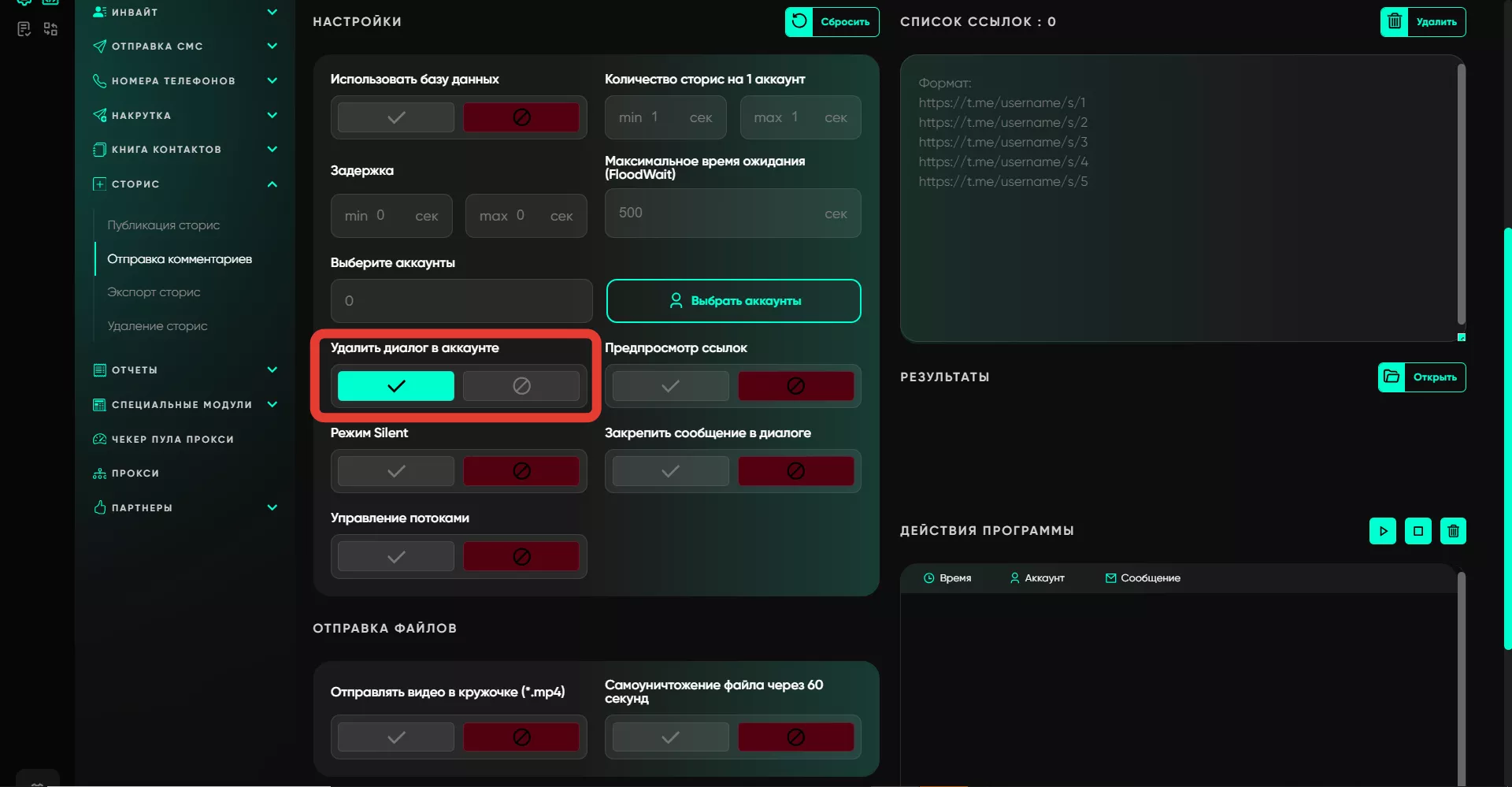Click the checklist icon in far-left bar
The height and width of the screenshot is (787, 1512).
click(24, 29)
